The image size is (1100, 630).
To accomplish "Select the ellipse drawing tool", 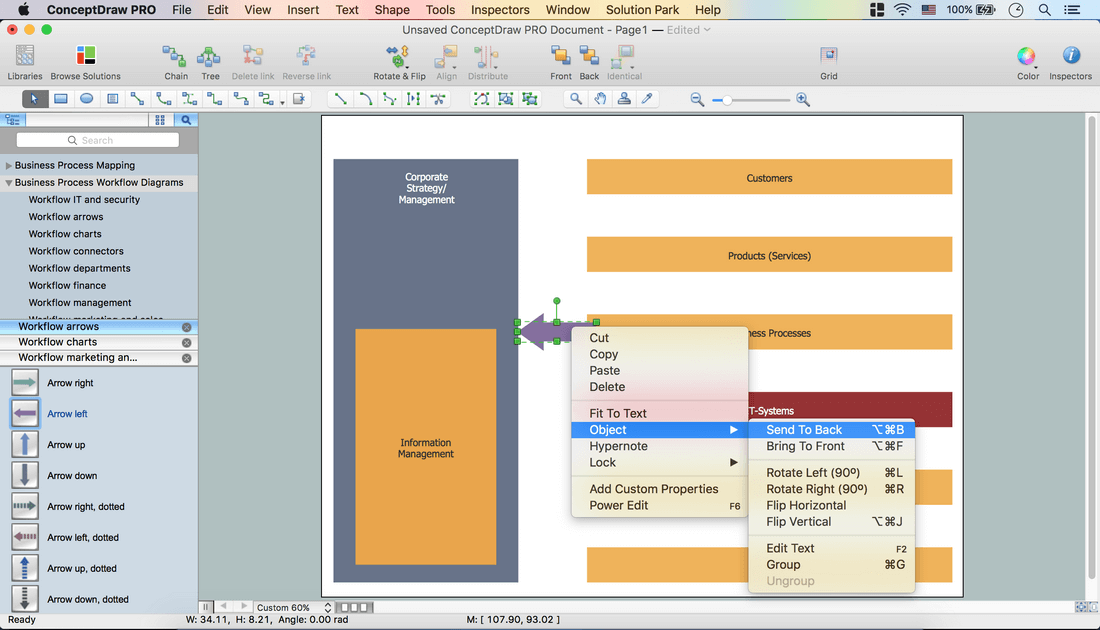I will click(x=87, y=99).
